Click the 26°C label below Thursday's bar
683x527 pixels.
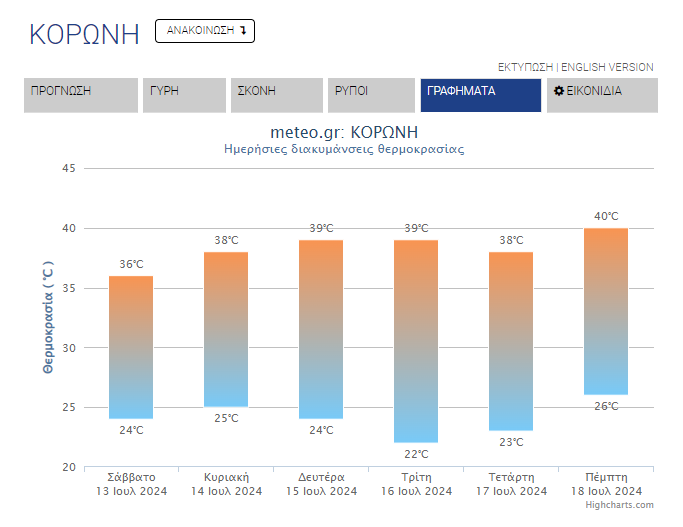606,406
